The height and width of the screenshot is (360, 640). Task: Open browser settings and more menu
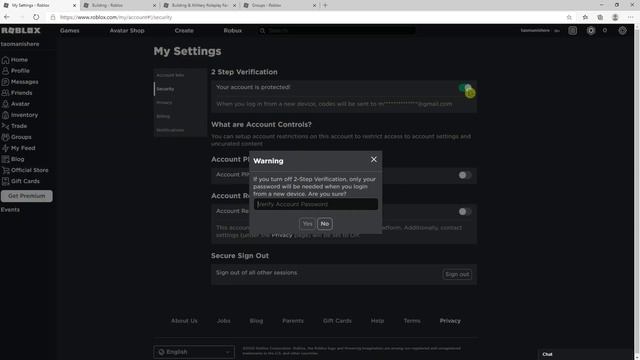(631, 17)
